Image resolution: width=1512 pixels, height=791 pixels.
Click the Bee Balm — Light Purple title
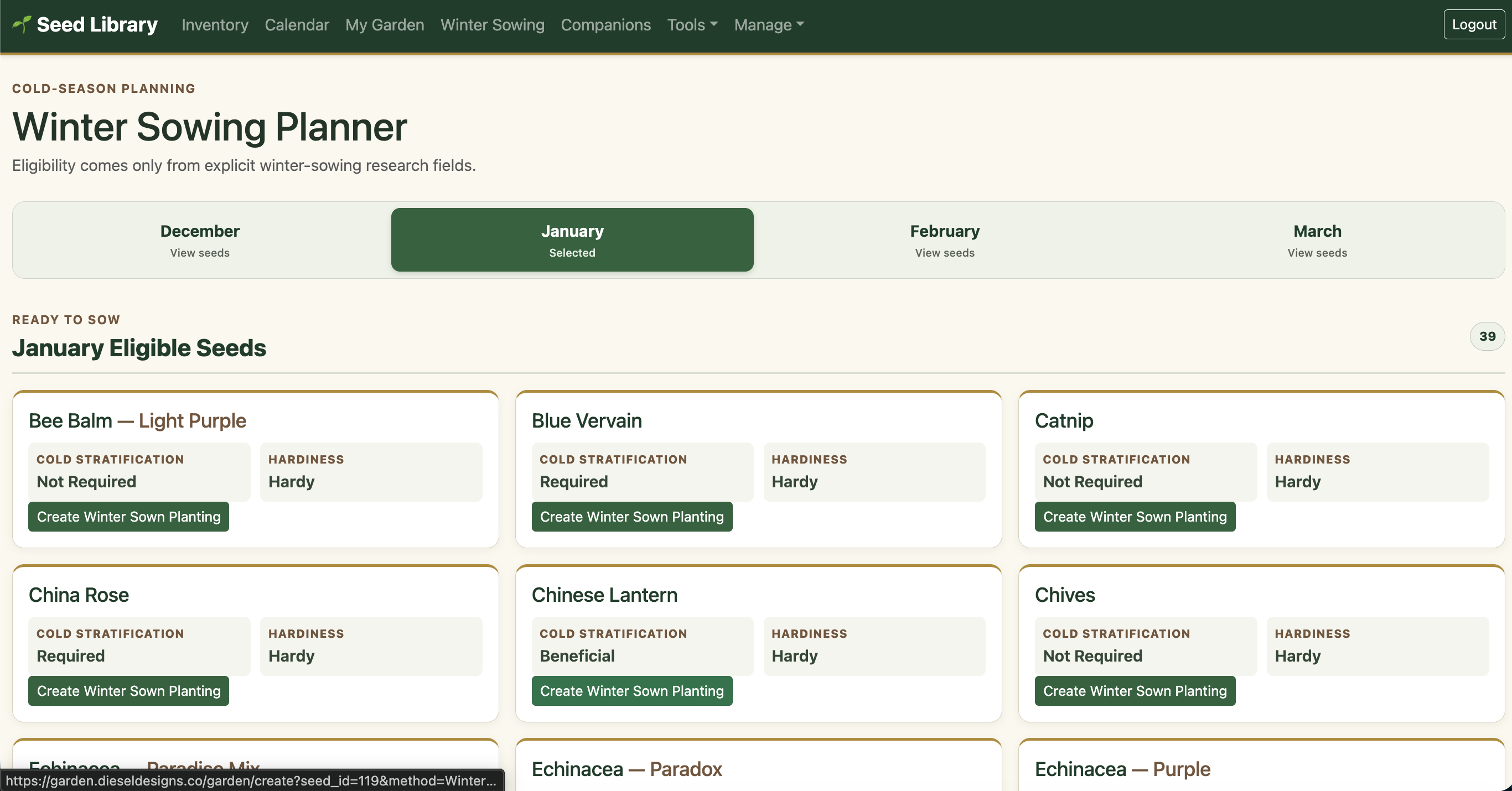tap(137, 421)
